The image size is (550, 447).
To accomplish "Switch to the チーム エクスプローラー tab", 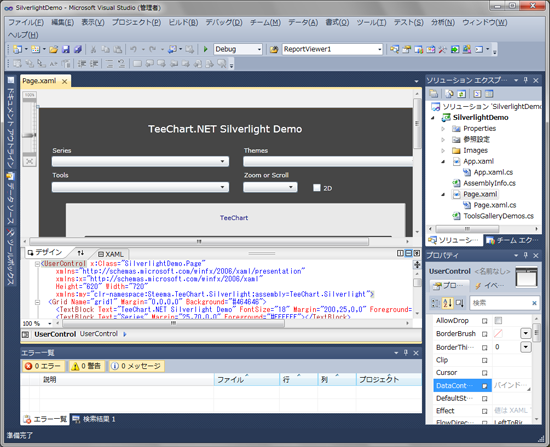I will [x=512, y=240].
